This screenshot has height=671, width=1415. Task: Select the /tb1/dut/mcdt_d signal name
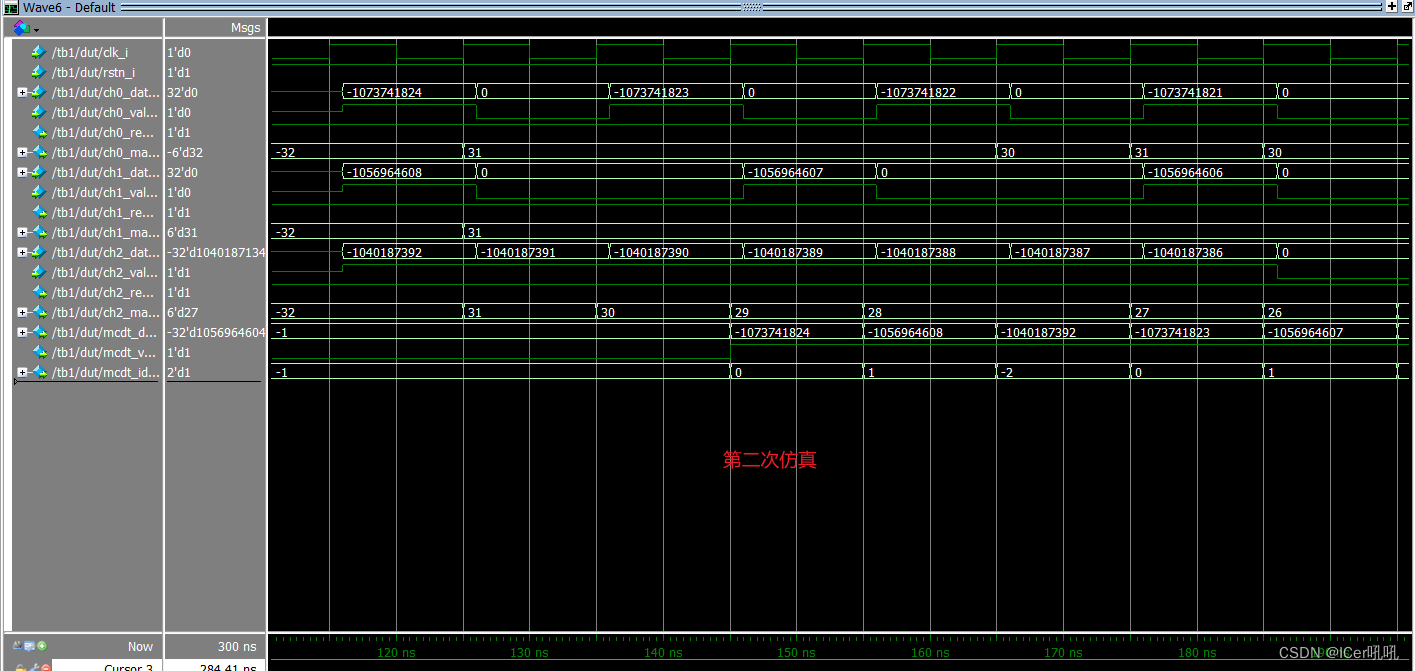coord(105,332)
